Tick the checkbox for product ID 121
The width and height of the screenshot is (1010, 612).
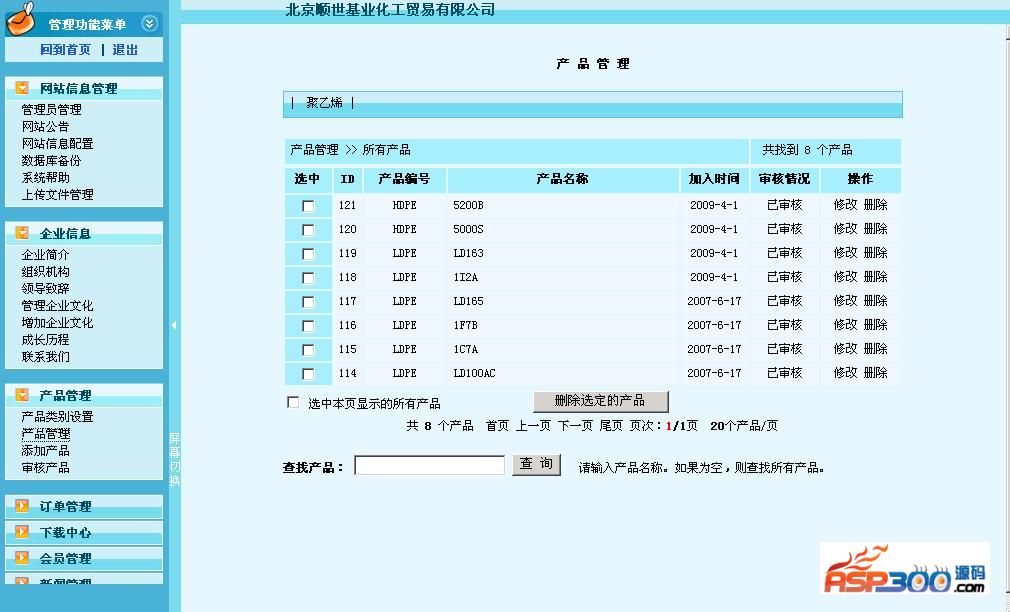[x=308, y=206]
